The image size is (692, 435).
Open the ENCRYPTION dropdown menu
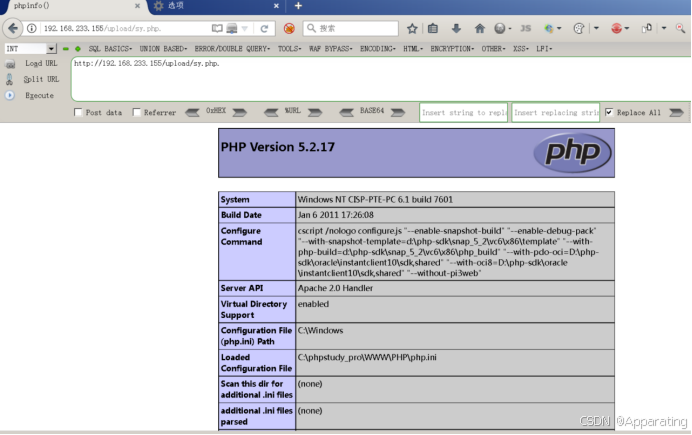[x=452, y=49]
